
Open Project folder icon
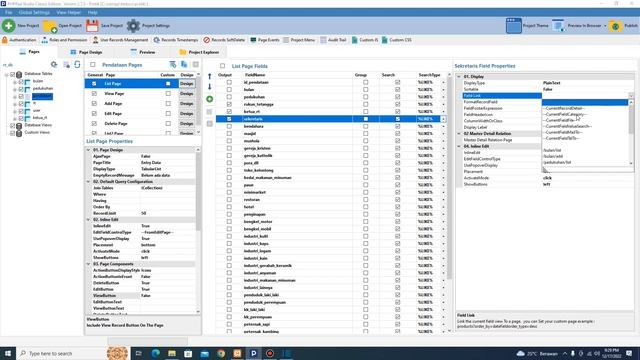coord(50,26)
